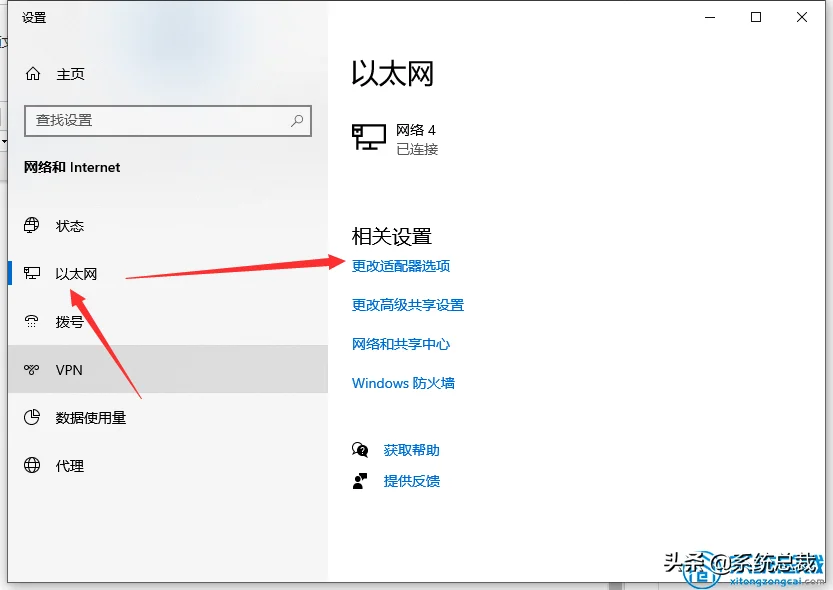The height and width of the screenshot is (590, 833).
Task: Click the help bubble icon beside 获取帮助
Action: click(x=360, y=450)
